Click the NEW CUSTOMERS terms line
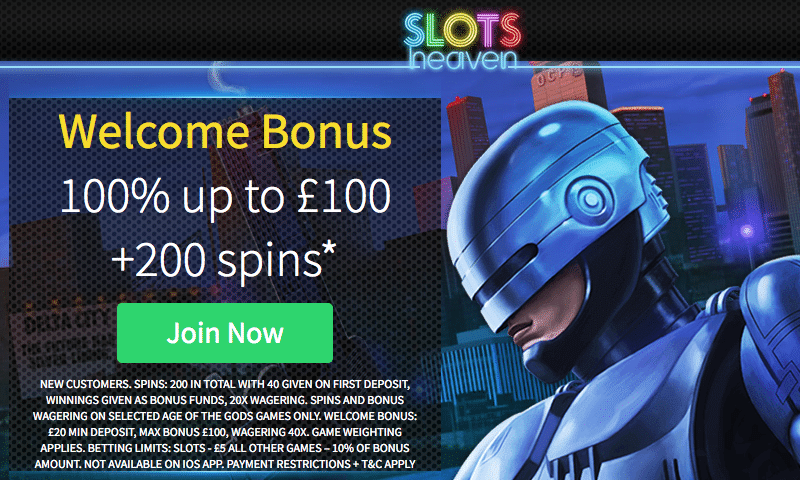This screenshot has width=800, height=480. click(225, 384)
